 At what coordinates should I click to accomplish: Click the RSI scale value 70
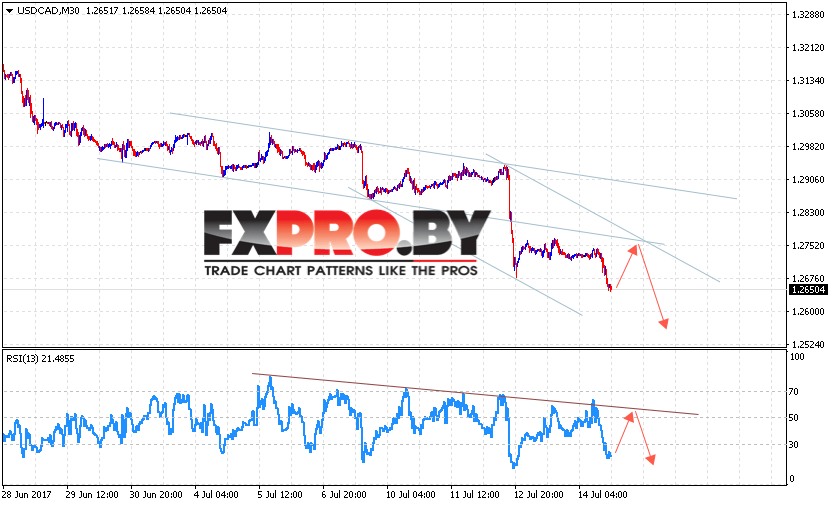pyautogui.click(x=794, y=392)
